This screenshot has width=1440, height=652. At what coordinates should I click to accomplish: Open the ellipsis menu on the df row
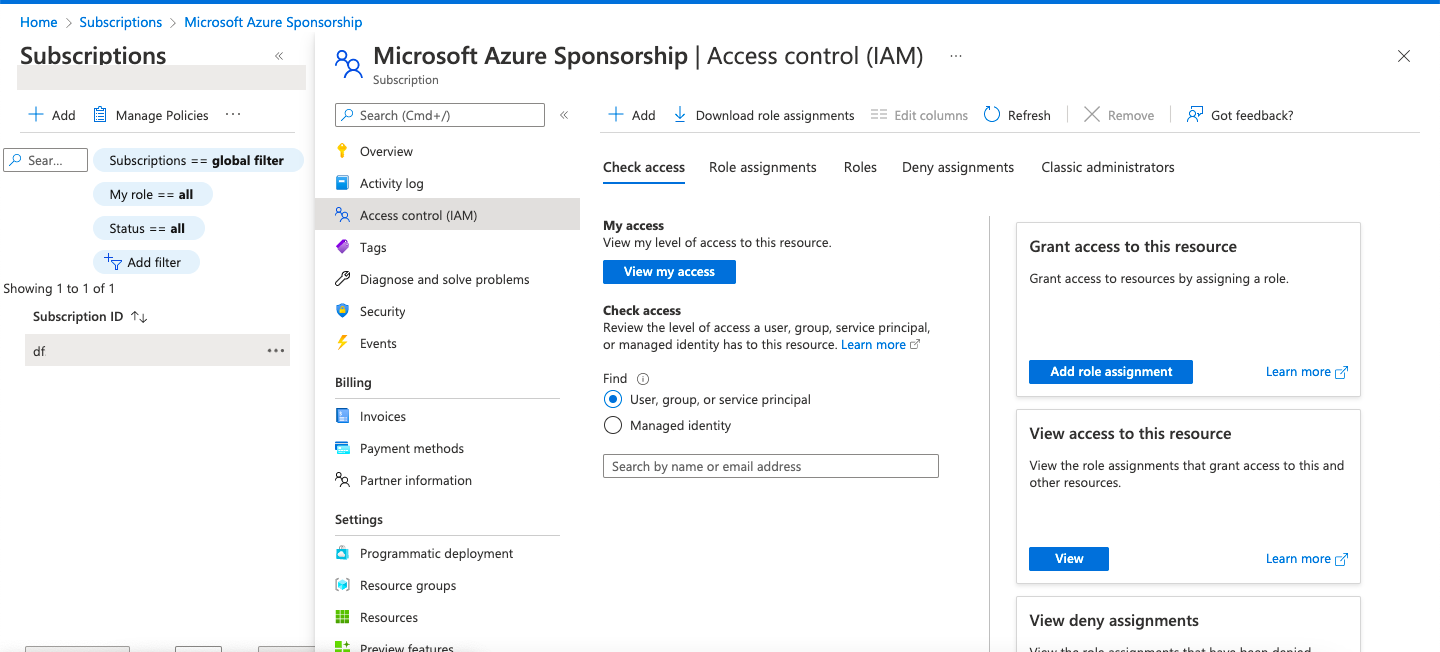point(276,351)
